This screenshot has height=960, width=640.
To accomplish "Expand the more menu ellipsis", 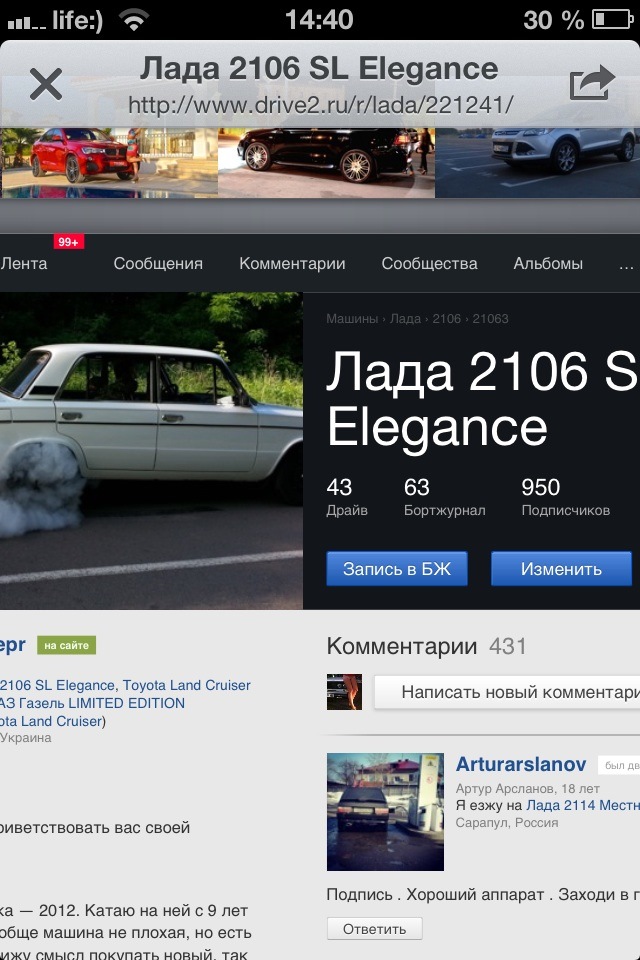I will click(626, 265).
